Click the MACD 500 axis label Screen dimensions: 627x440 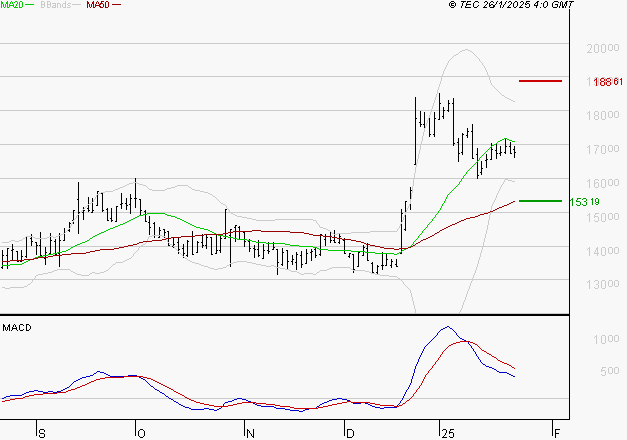[610, 371]
